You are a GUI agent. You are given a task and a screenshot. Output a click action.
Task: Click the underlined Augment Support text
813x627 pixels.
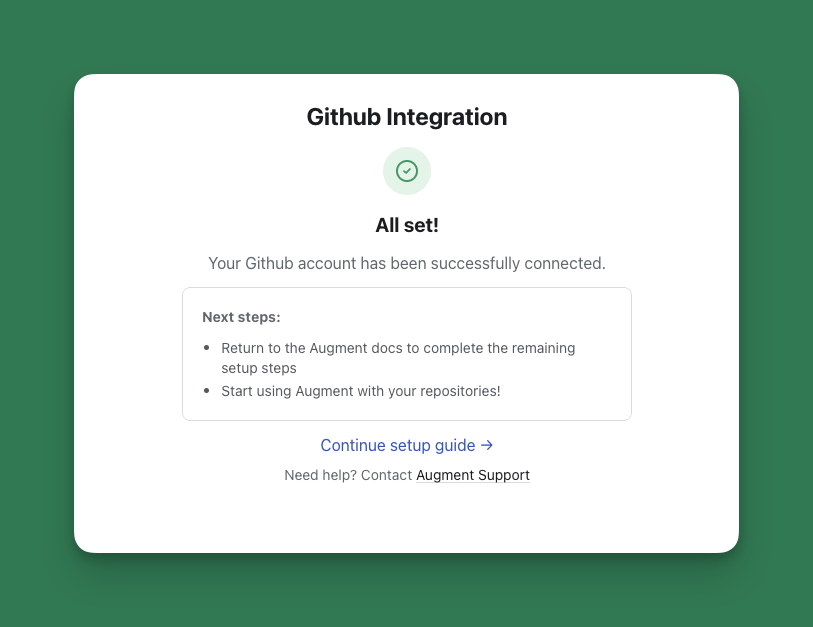tap(472, 475)
